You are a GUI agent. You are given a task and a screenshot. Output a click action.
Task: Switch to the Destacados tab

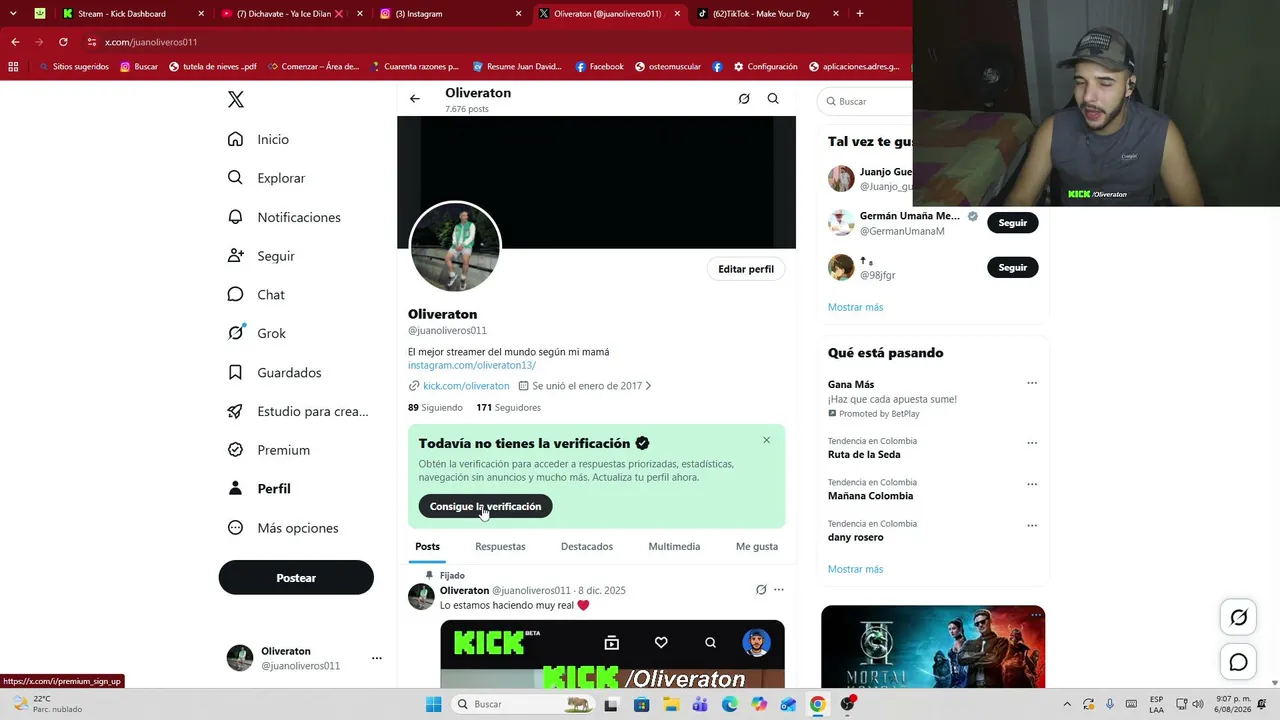pos(587,546)
